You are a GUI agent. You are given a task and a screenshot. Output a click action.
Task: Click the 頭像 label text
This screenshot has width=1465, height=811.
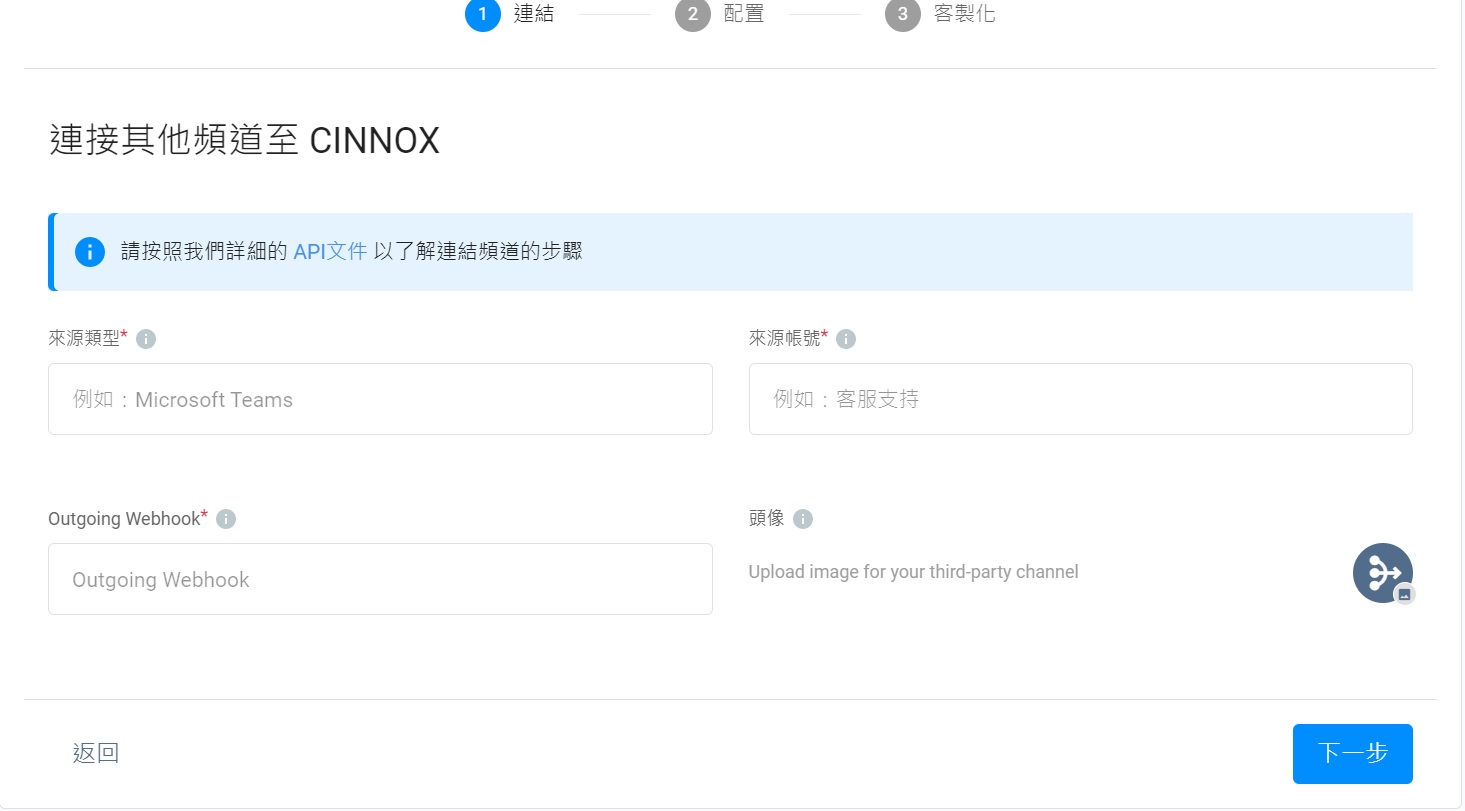tap(766, 519)
